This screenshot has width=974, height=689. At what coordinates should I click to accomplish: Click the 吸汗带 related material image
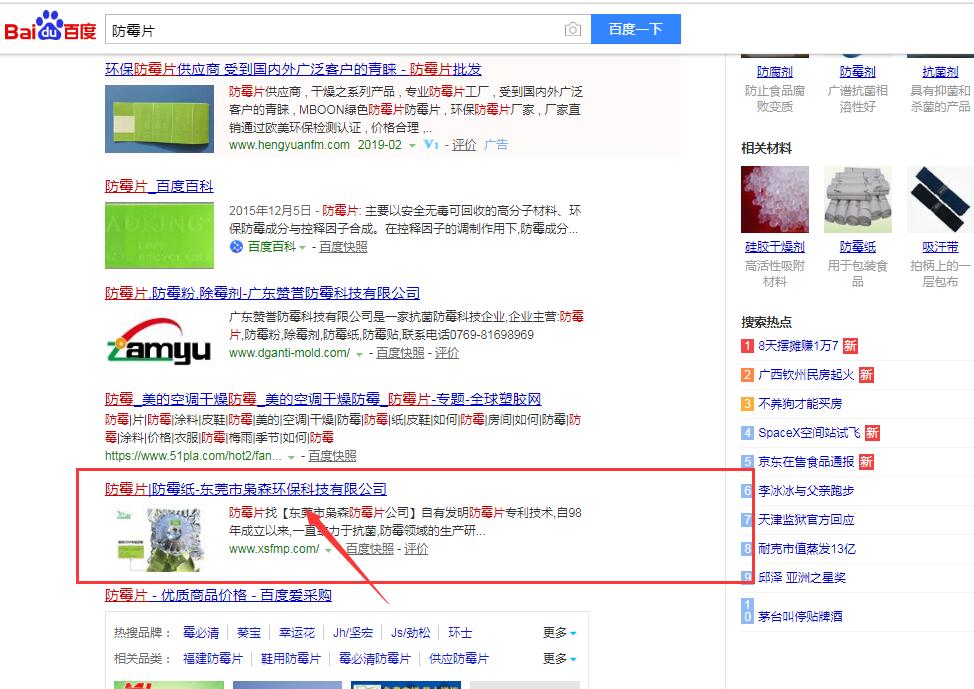(939, 199)
